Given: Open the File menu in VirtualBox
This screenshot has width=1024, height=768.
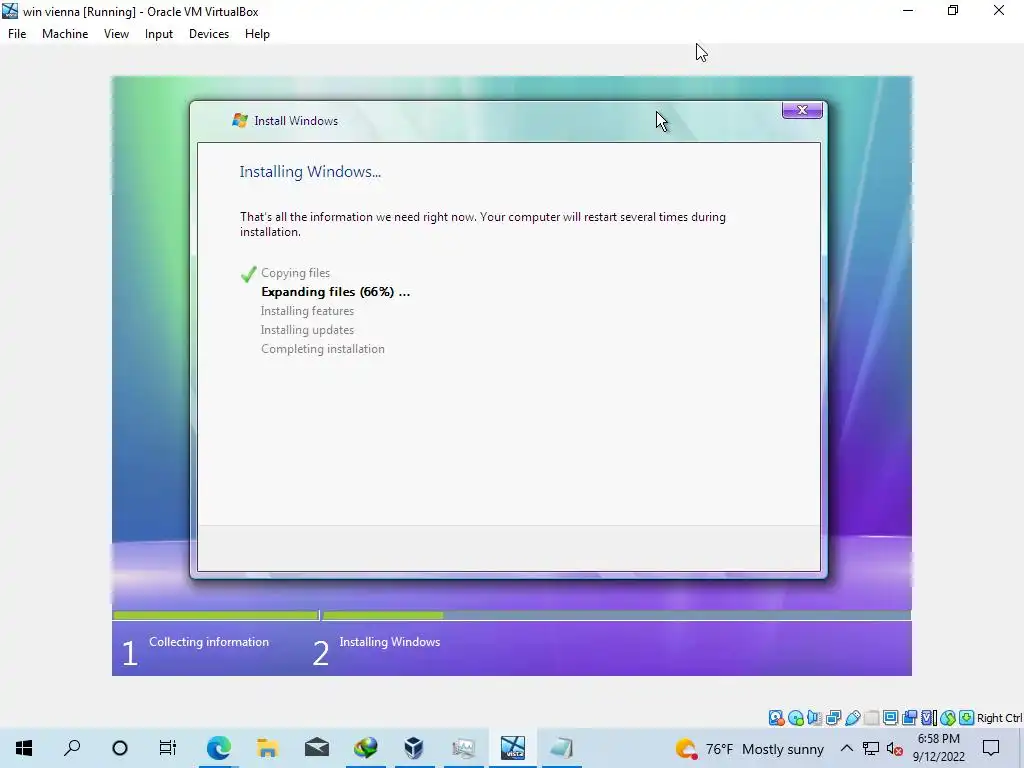Looking at the screenshot, I should [17, 34].
